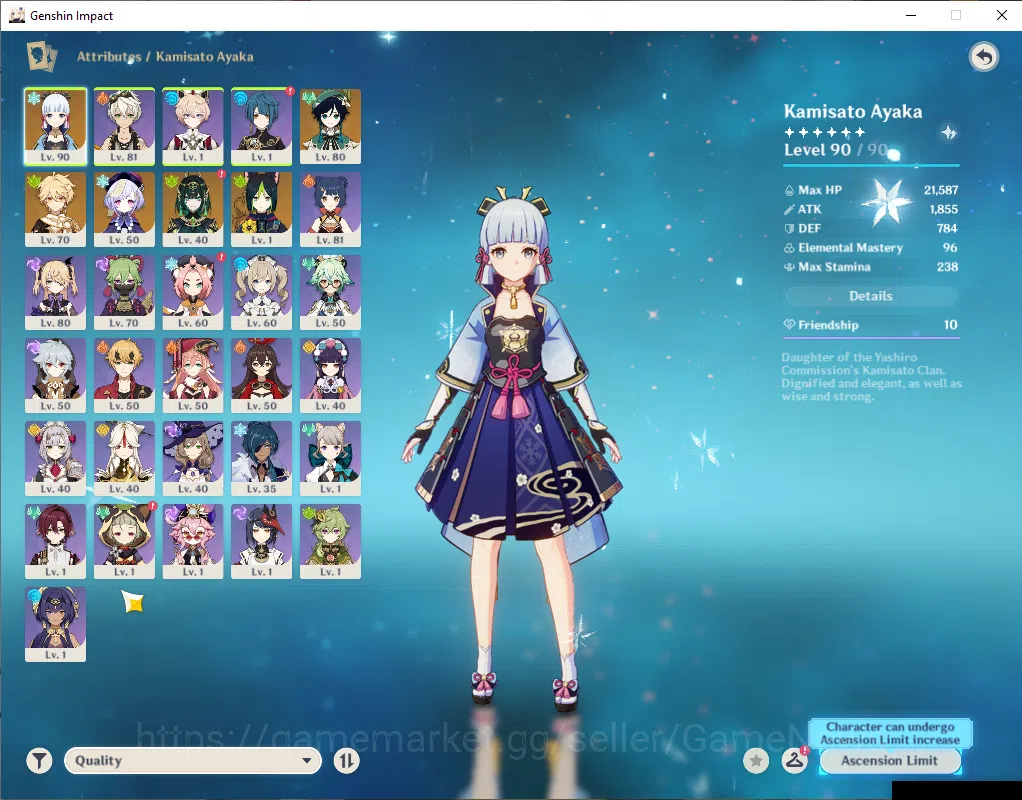The width and height of the screenshot is (1022, 800).
Task: Pick Noelle's Lv. 40 portrait
Action: point(55,458)
